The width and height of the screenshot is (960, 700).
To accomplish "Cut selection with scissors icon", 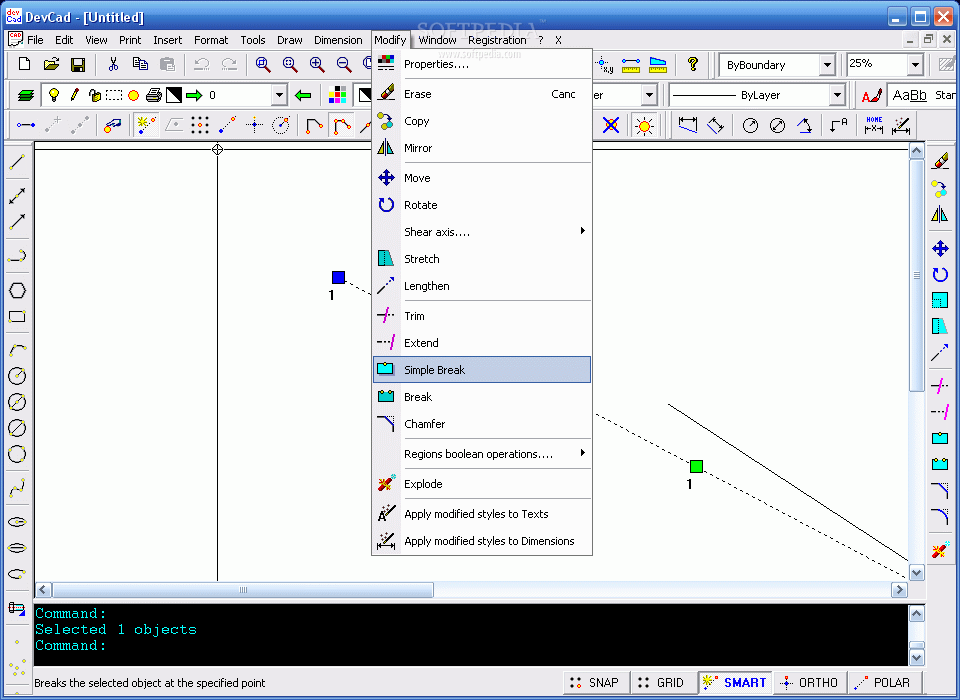I will (x=113, y=64).
